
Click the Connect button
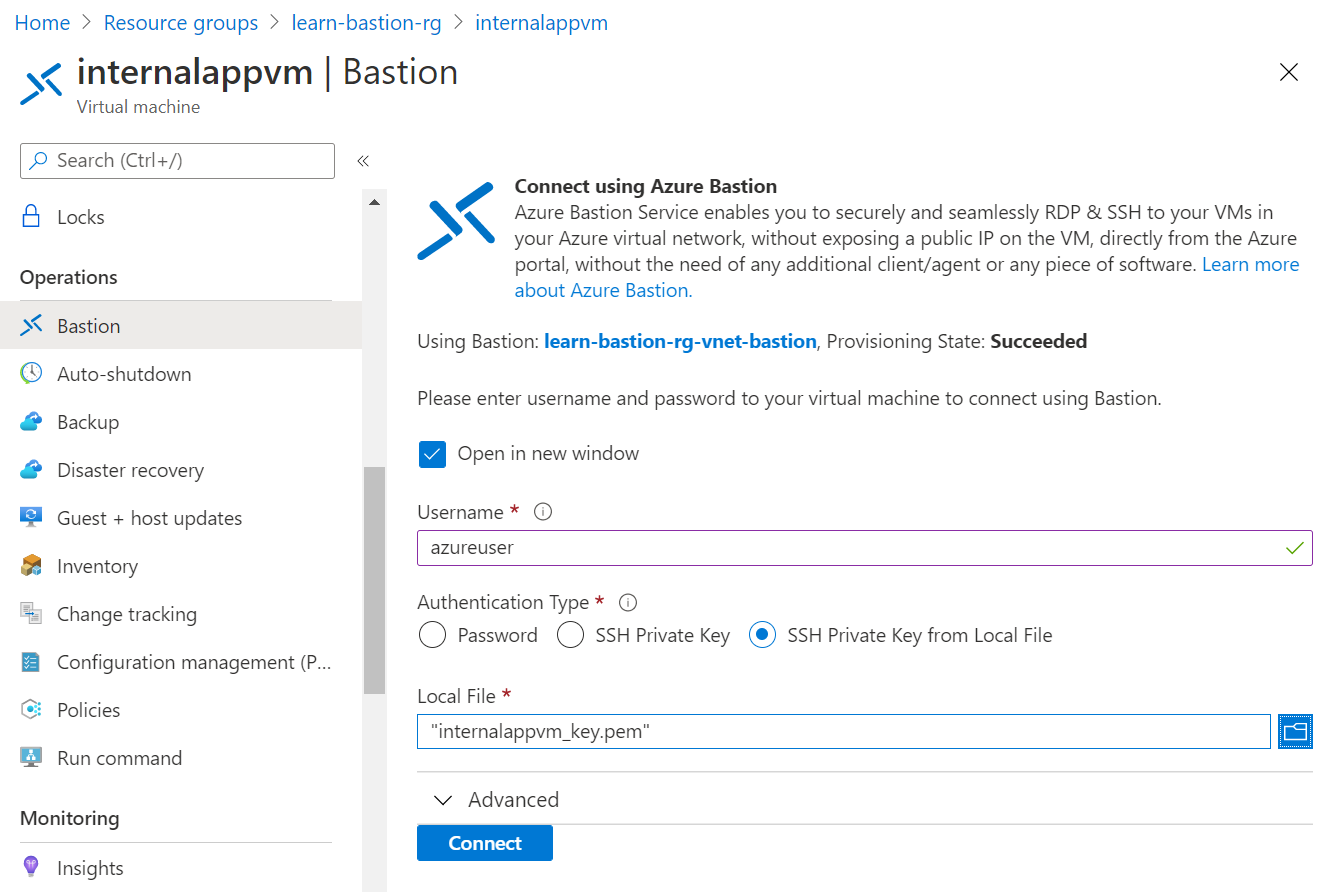485,843
